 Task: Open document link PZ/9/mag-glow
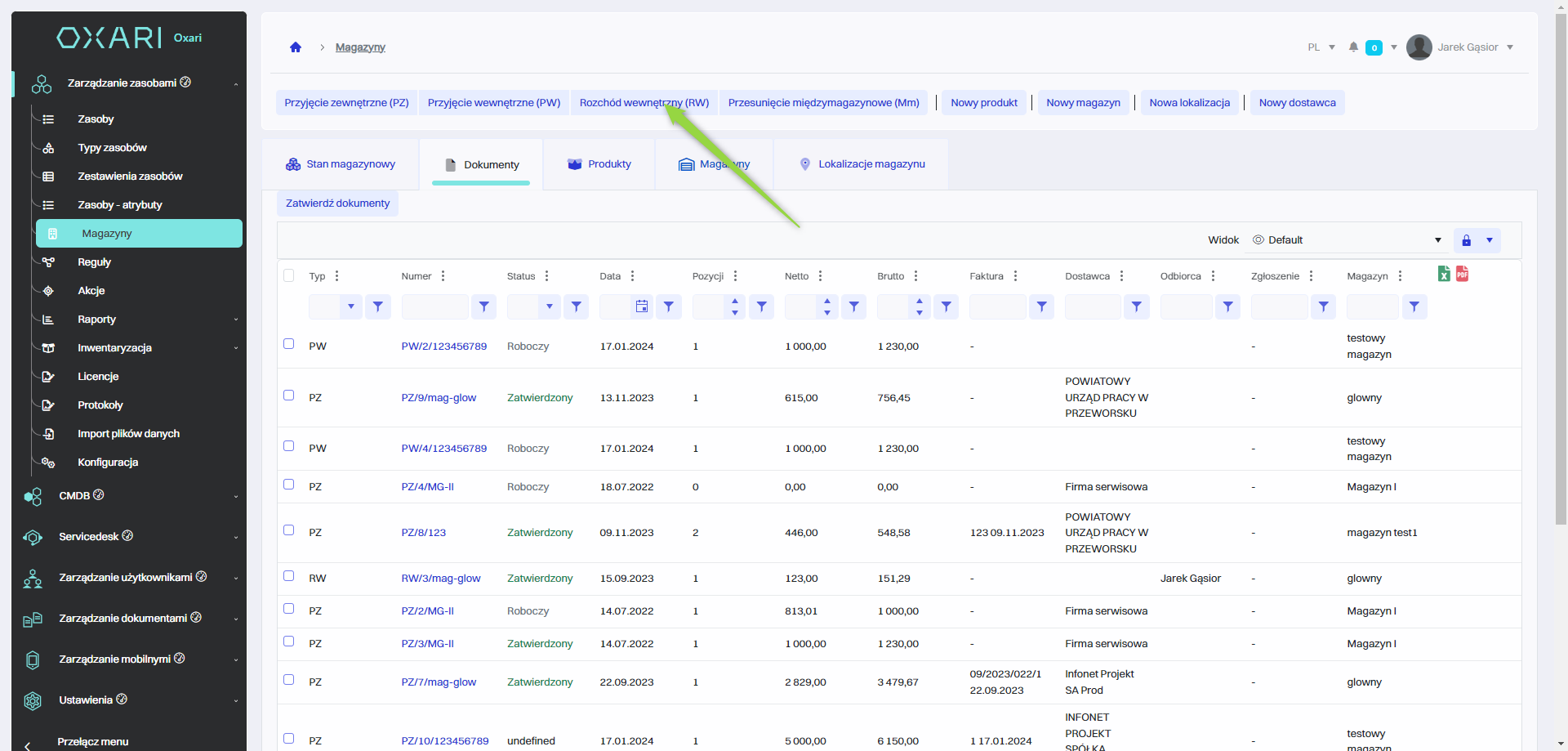click(439, 398)
